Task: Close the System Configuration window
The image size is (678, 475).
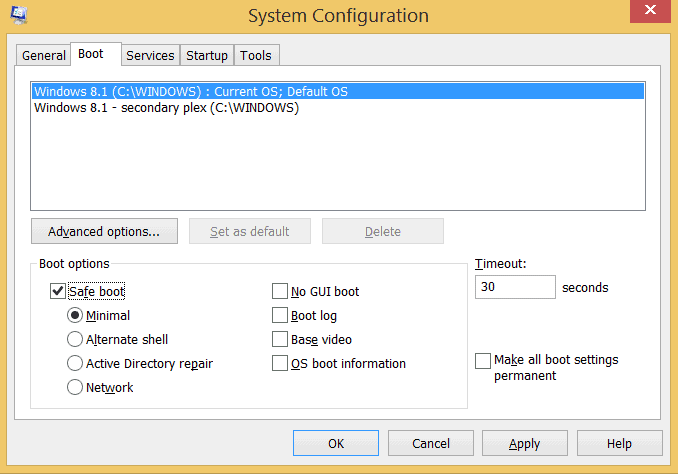Action: click(x=650, y=10)
